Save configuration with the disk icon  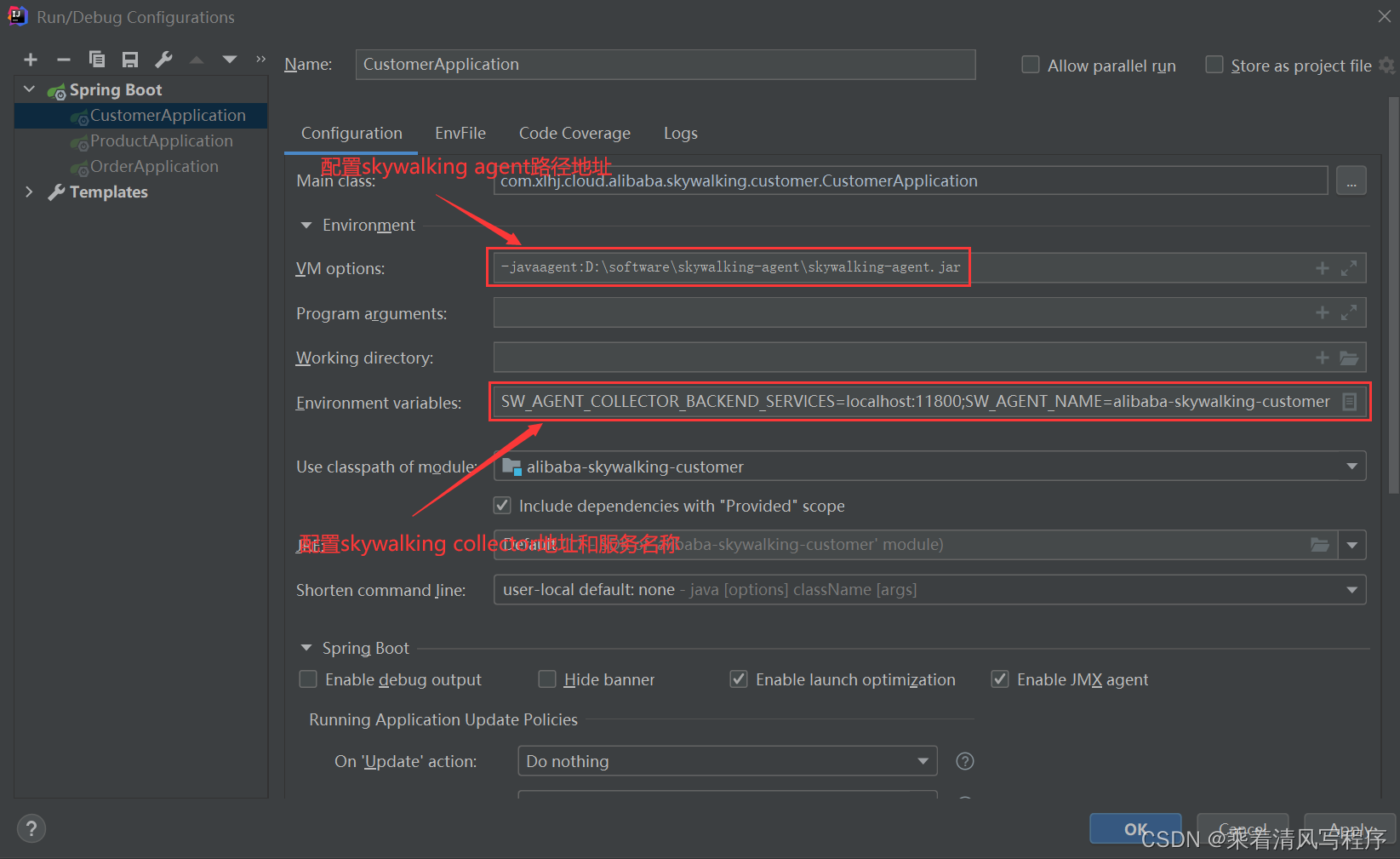(x=130, y=60)
